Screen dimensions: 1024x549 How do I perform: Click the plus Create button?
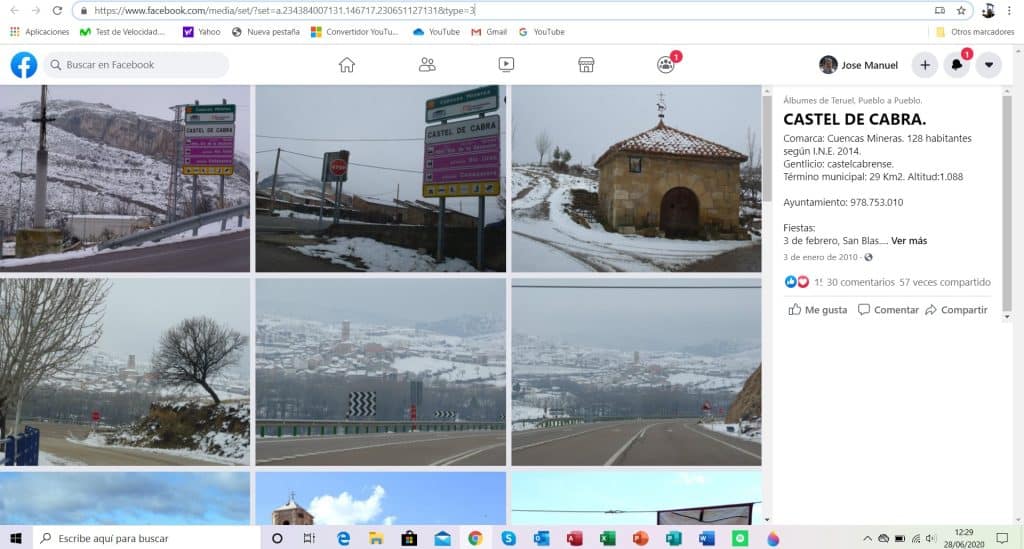click(925, 65)
